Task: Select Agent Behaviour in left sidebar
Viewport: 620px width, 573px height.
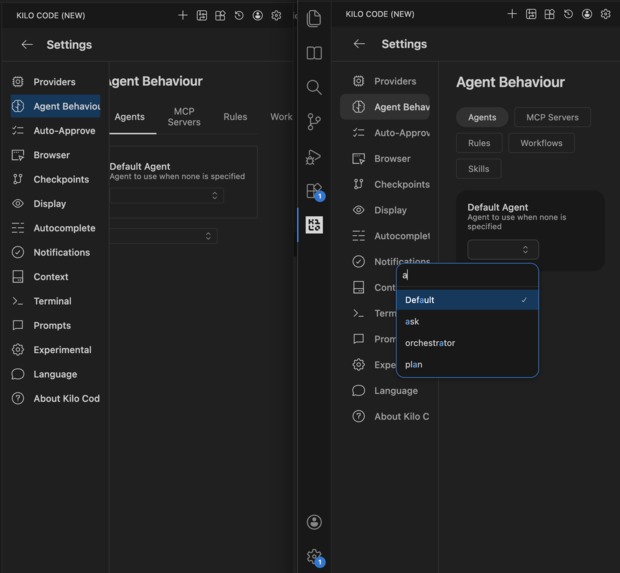Action: (55, 106)
